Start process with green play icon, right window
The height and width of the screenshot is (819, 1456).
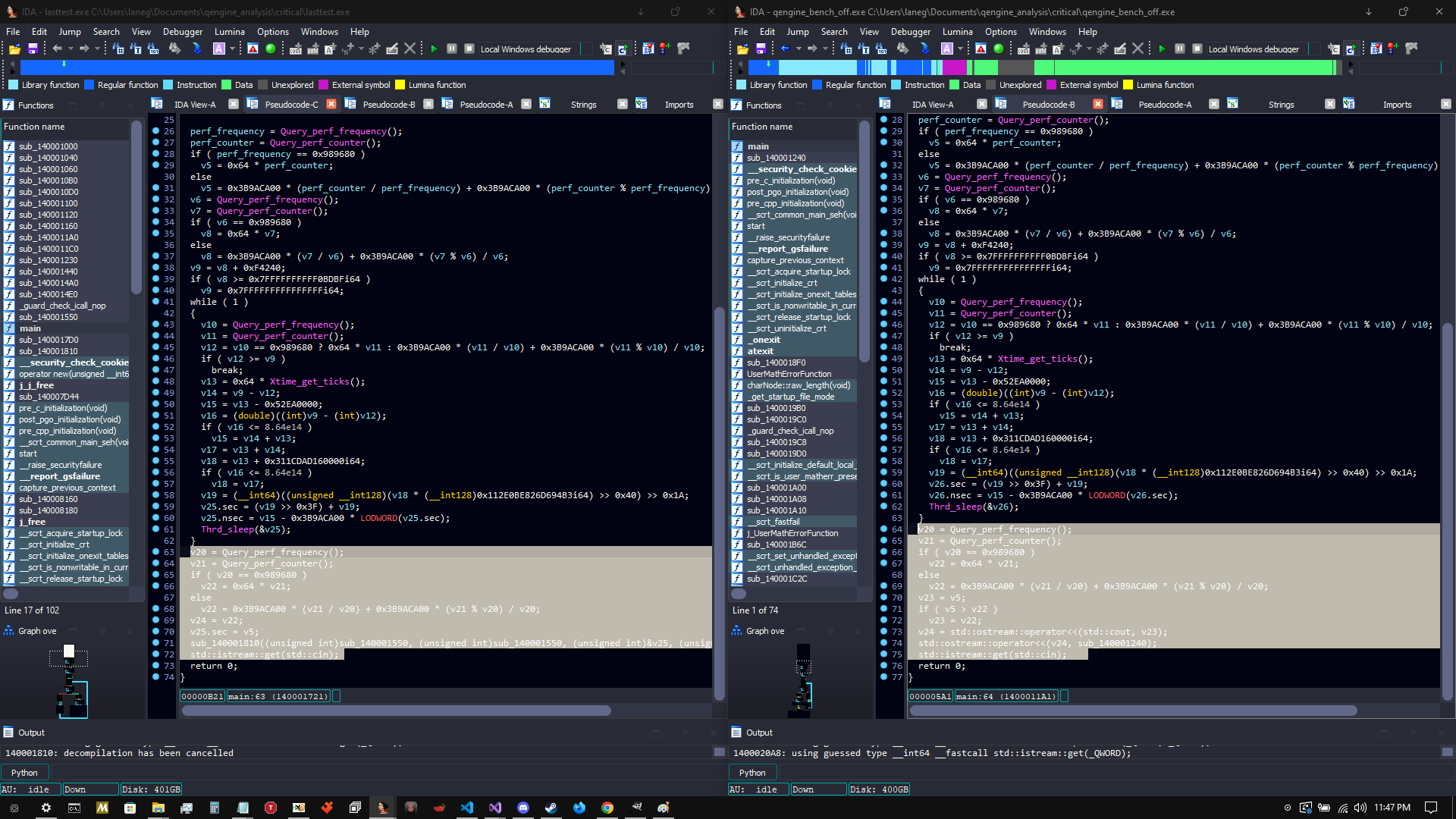(x=1162, y=49)
